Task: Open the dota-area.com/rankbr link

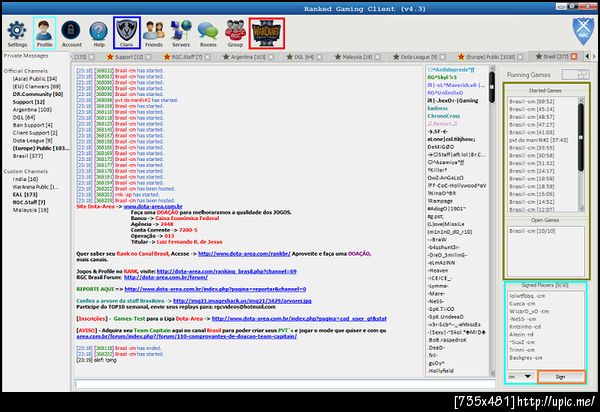Action: coord(244,254)
